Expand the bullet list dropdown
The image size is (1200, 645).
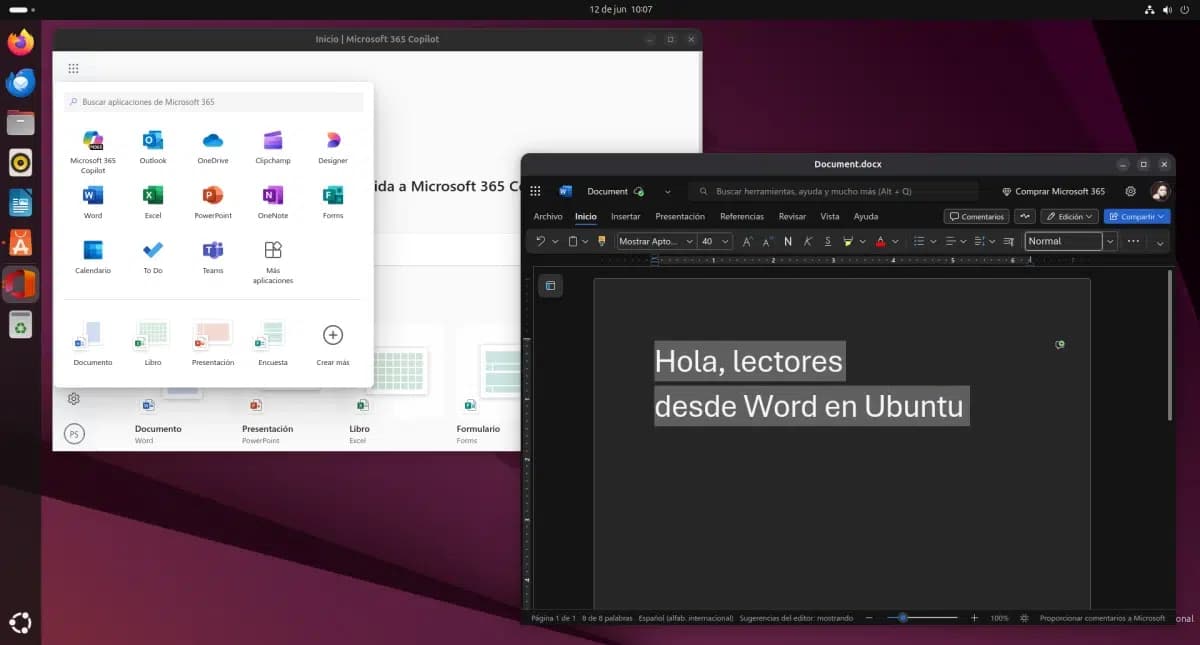point(933,241)
